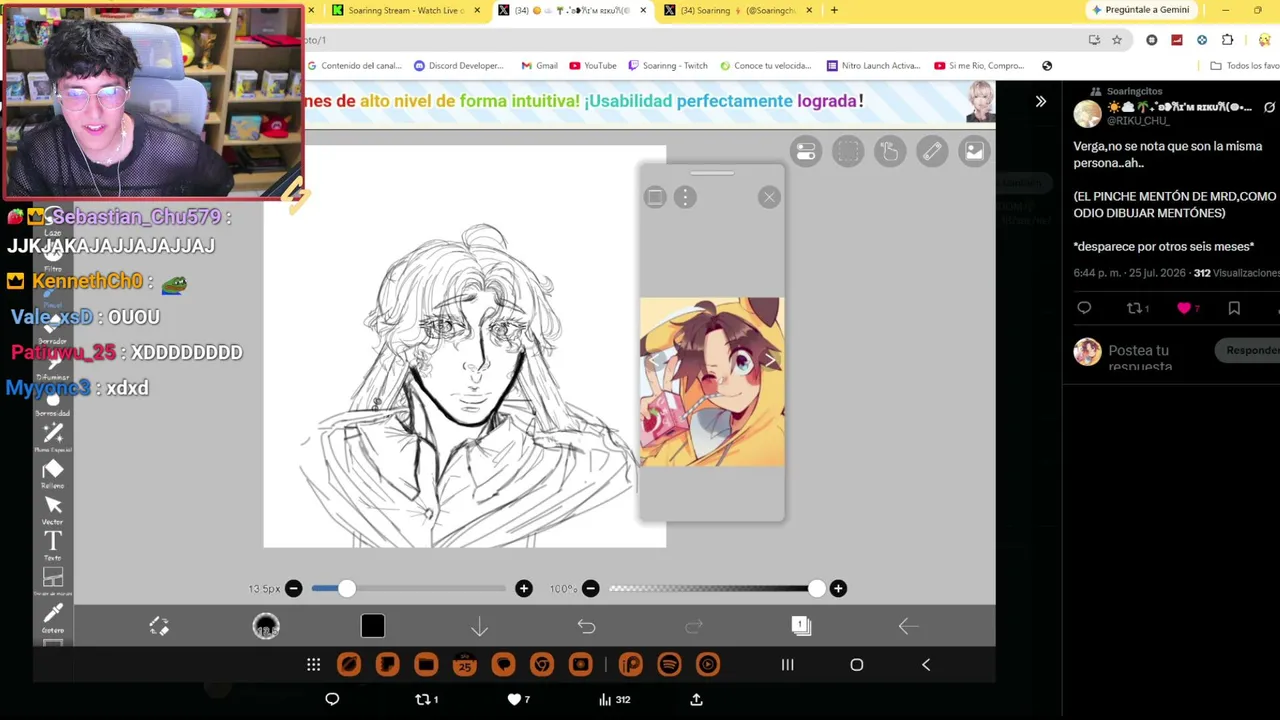Click the reference image thumbnail
The image size is (1280, 720).
[x=712, y=382]
